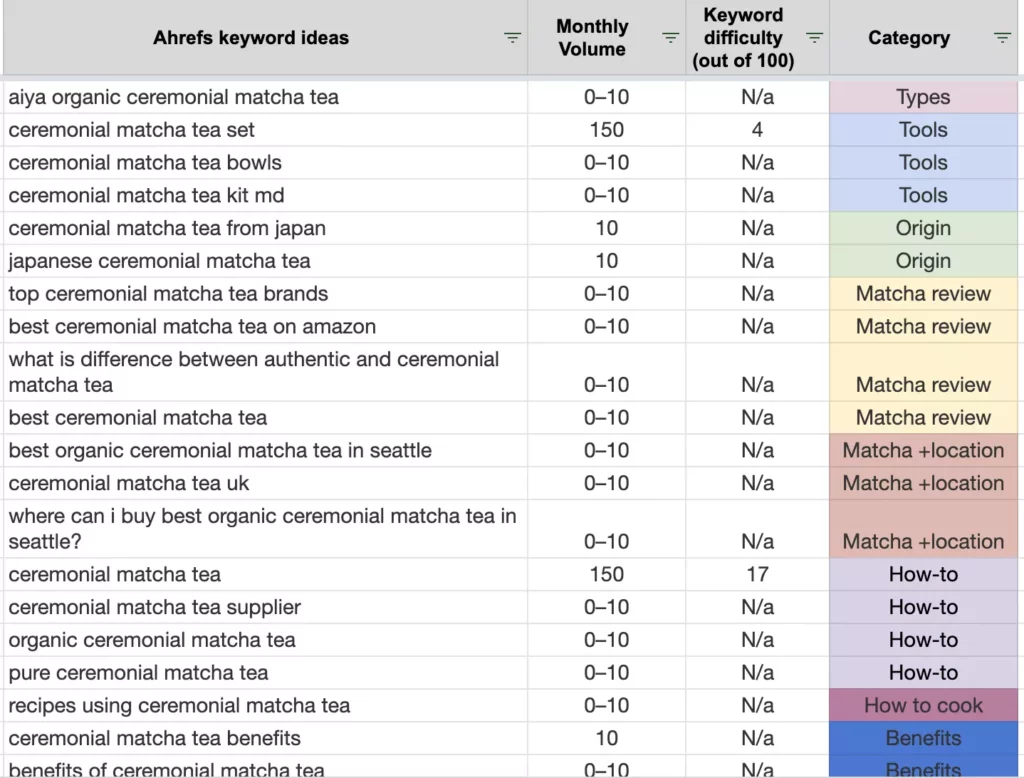Click the blue Benefits category cell
This screenshot has height=778, width=1024.
[x=922, y=738]
